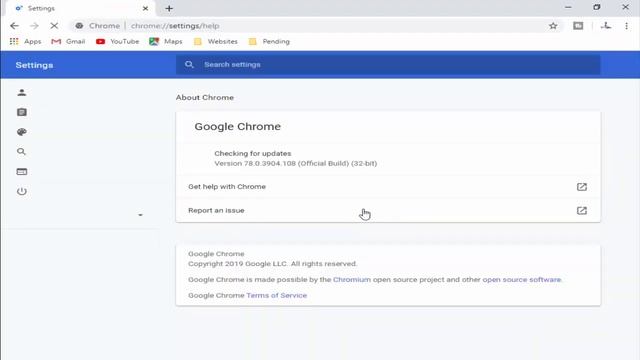Restore down the Chrome window
Screen dimensions: 640x360
[x=597, y=7]
